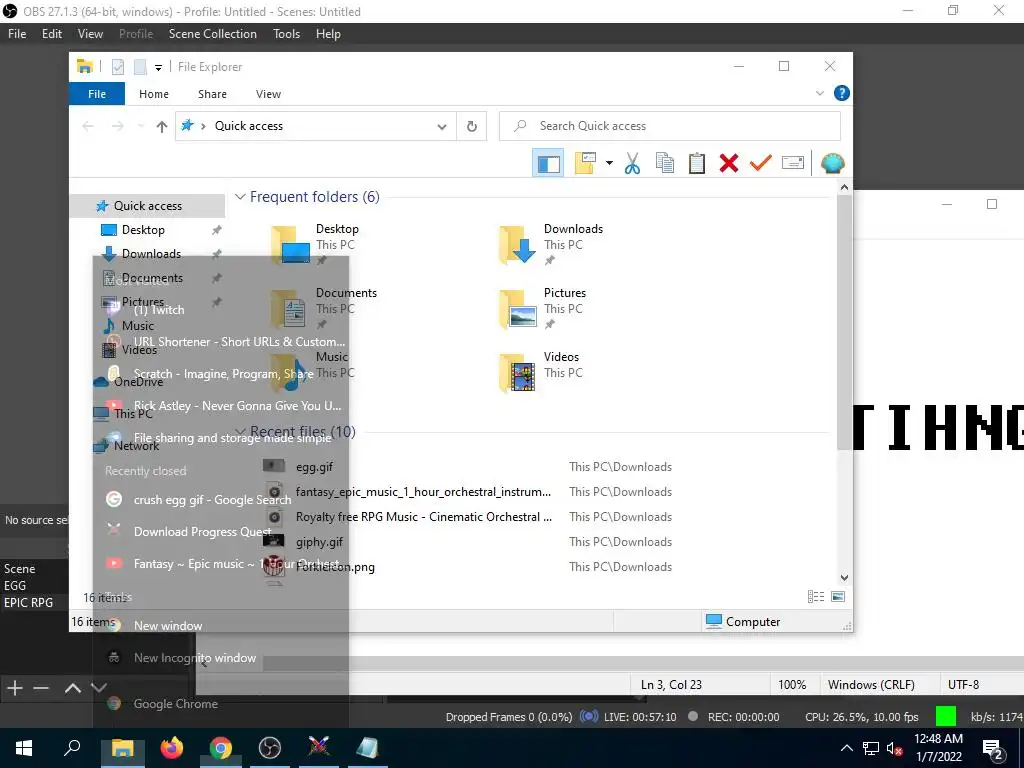Switch to details view icon
Image resolution: width=1024 pixels, height=768 pixels.
pos(815,596)
